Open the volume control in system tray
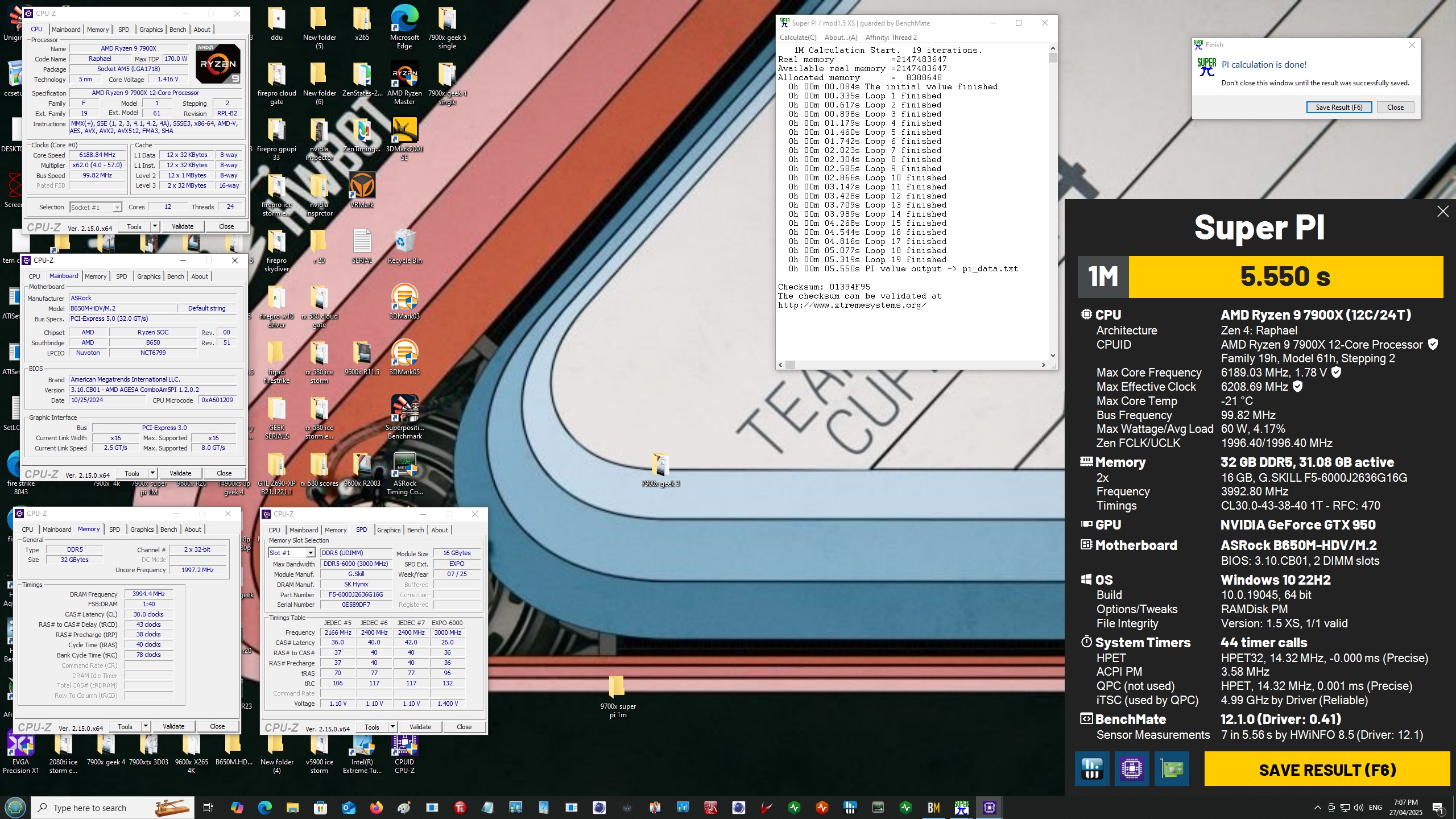The height and width of the screenshot is (819, 1456). click(x=1359, y=808)
